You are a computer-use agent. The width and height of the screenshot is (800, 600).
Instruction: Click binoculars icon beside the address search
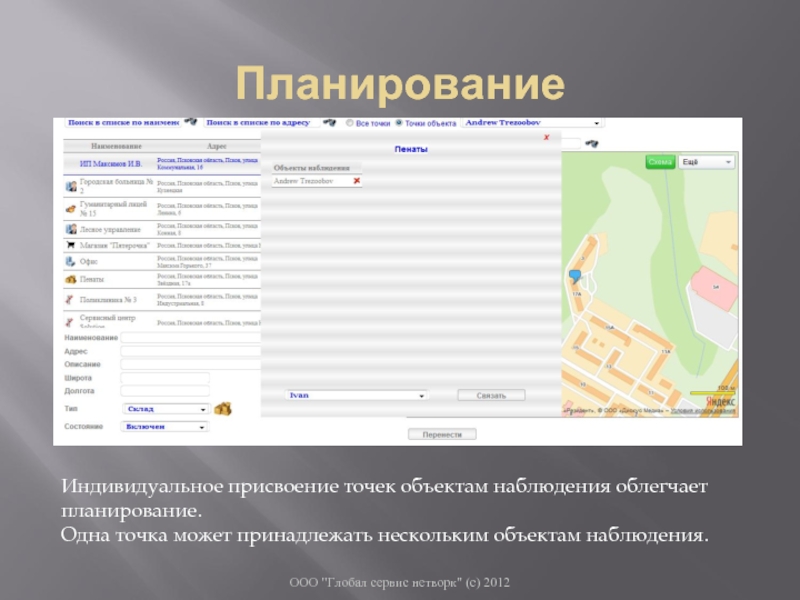click(330, 123)
